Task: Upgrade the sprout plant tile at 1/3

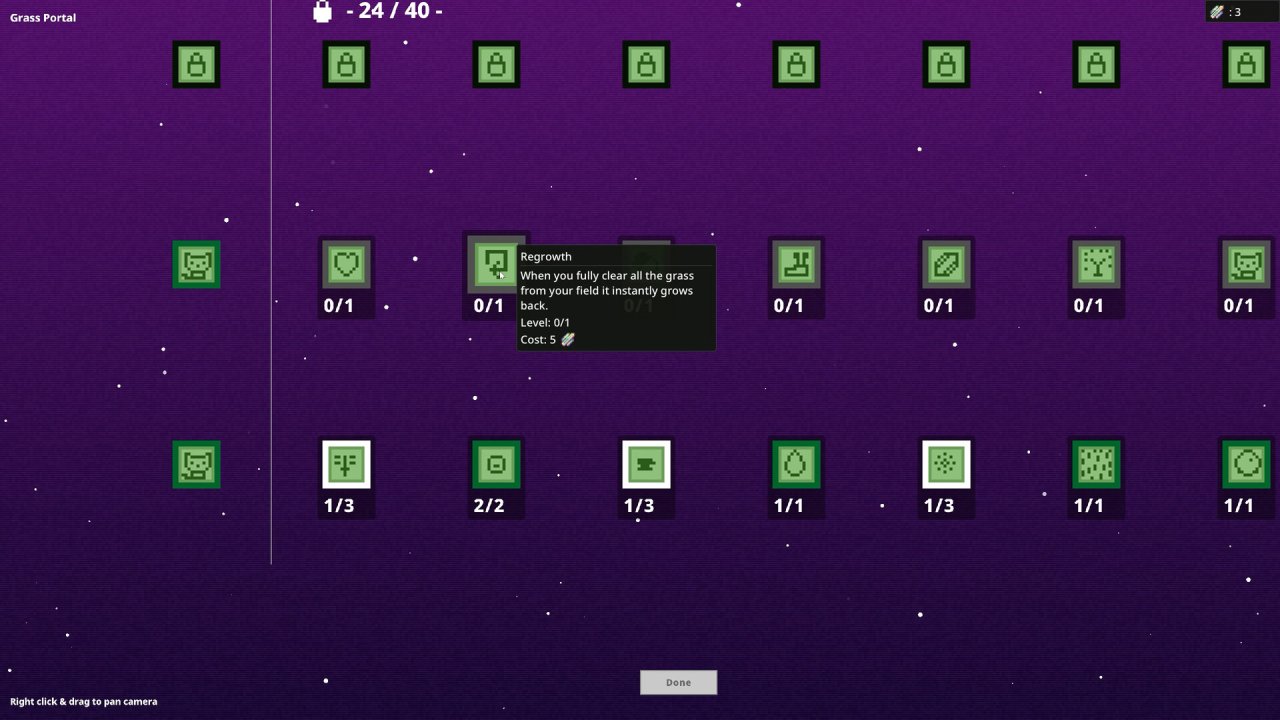Action: click(346, 465)
